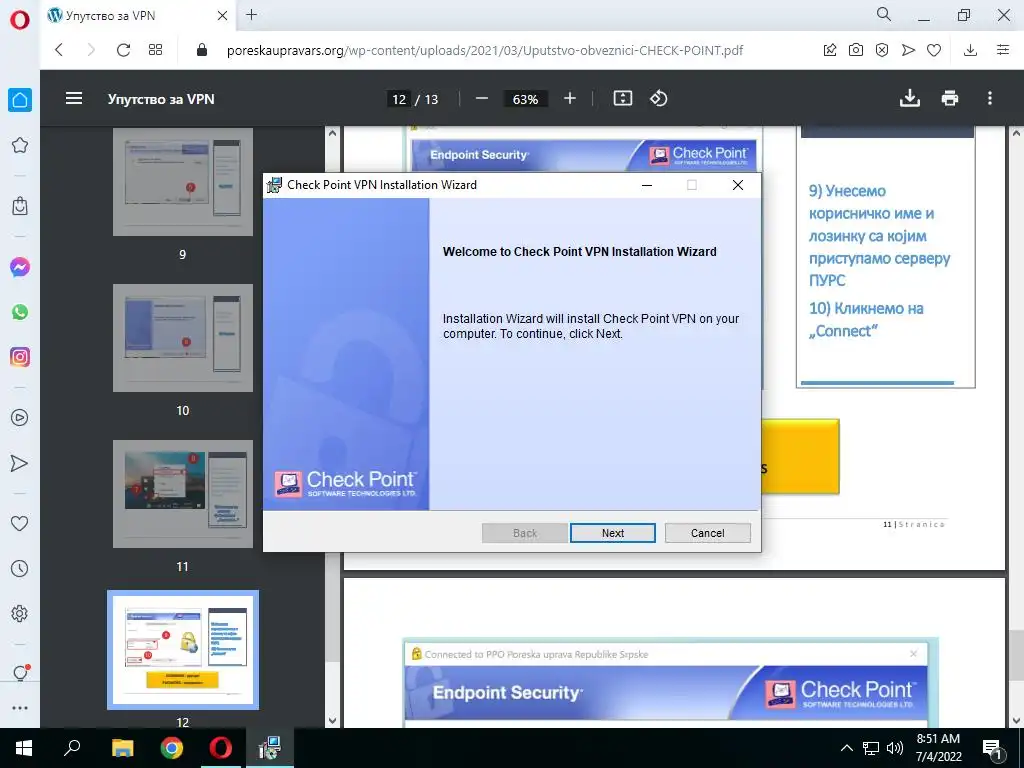
Task: Open a new browser tab
Action: 251,15
